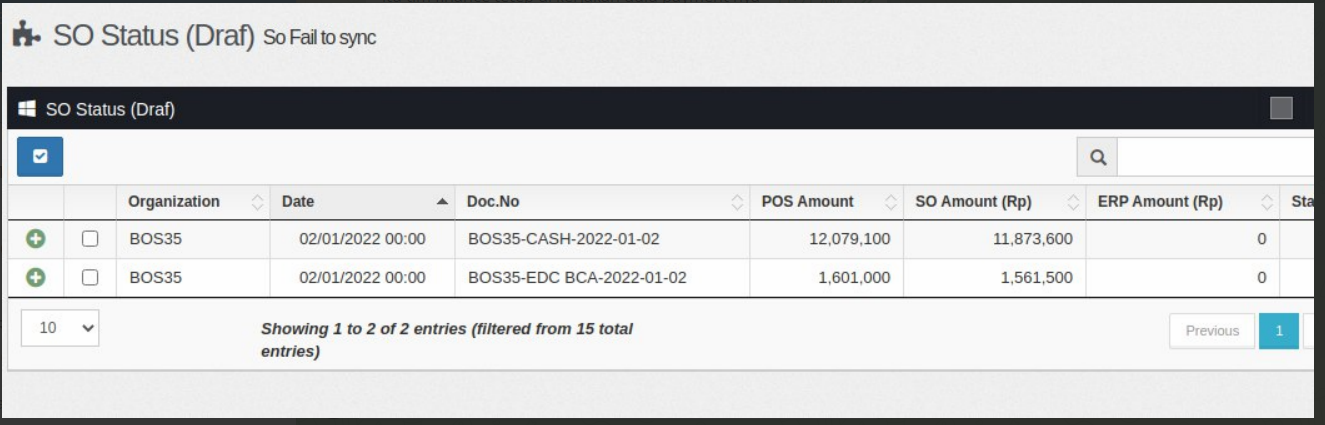
Task: Sort table by ERP Amount (Rp) column
Action: pos(1181,202)
